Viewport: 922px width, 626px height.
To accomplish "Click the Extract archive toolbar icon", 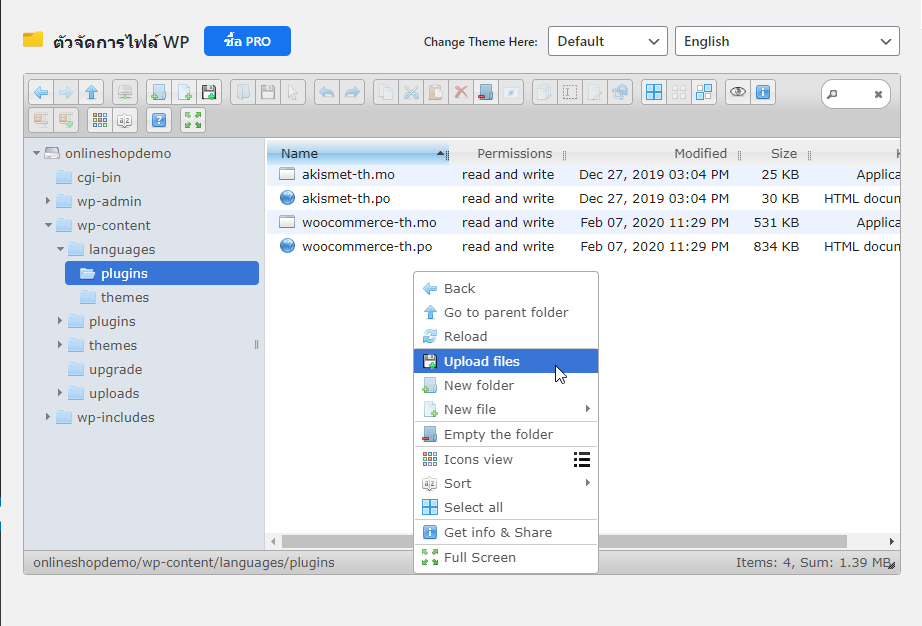I will (x=41, y=120).
